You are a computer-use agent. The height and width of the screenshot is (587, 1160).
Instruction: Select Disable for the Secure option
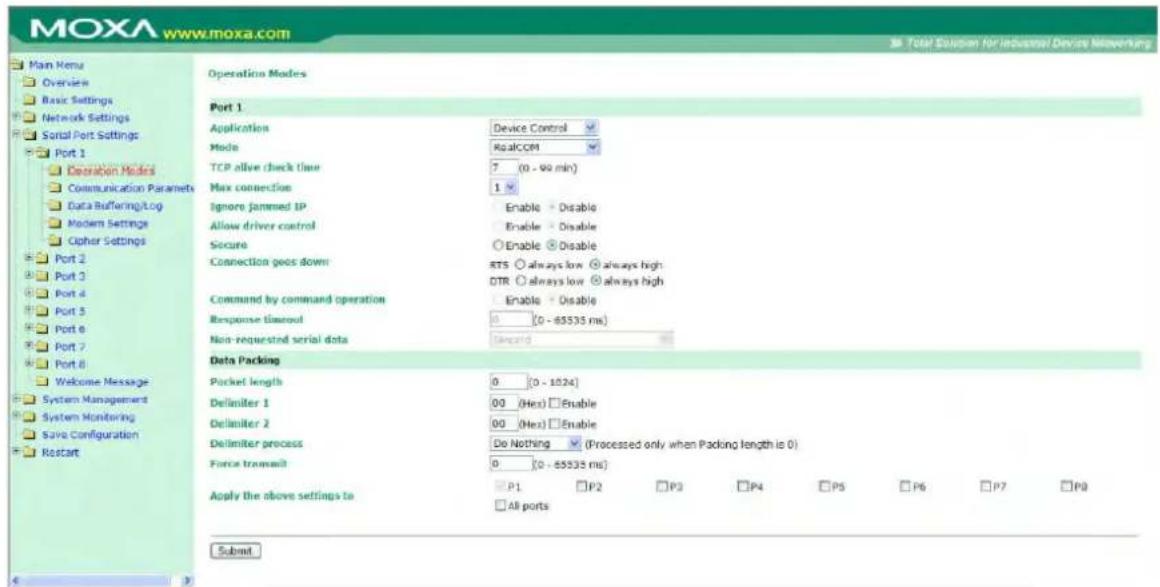point(551,246)
